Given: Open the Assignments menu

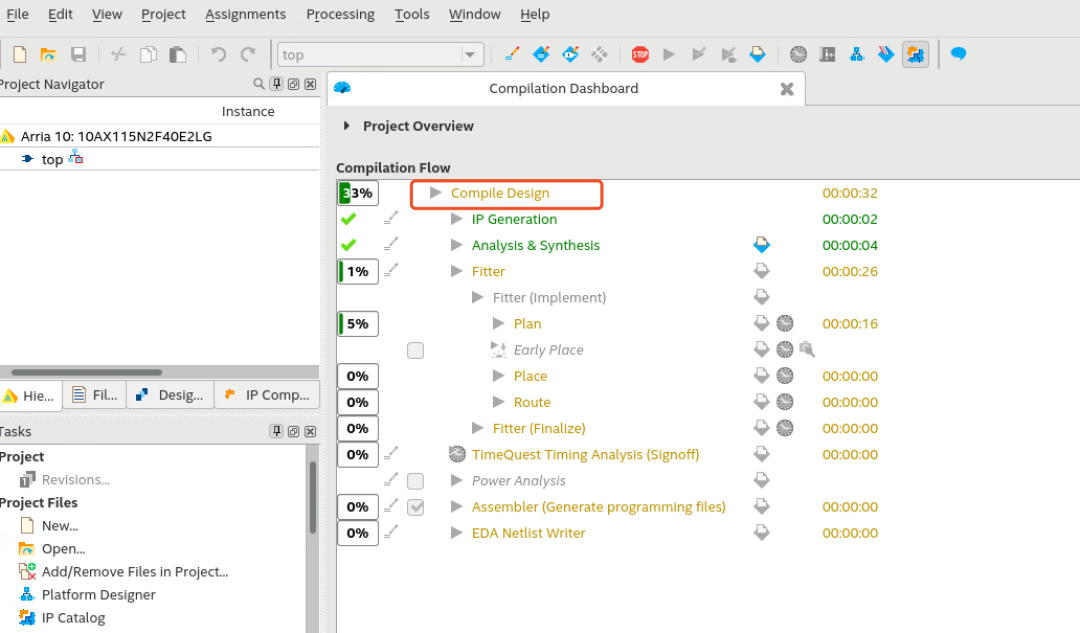Looking at the screenshot, I should (245, 14).
